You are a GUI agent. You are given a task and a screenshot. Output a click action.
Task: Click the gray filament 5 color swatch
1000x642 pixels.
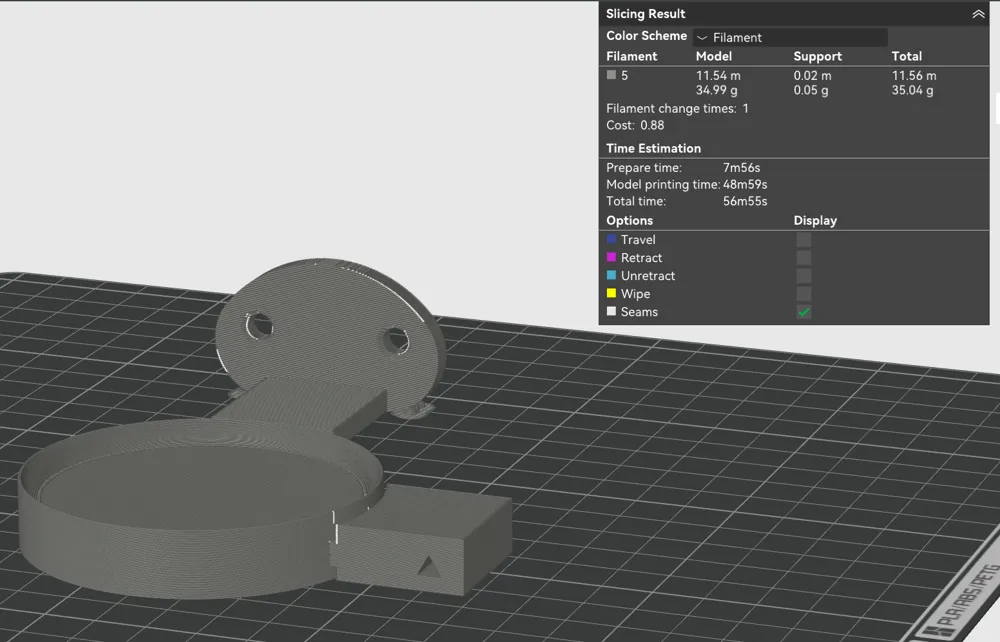(x=611, y=75)
